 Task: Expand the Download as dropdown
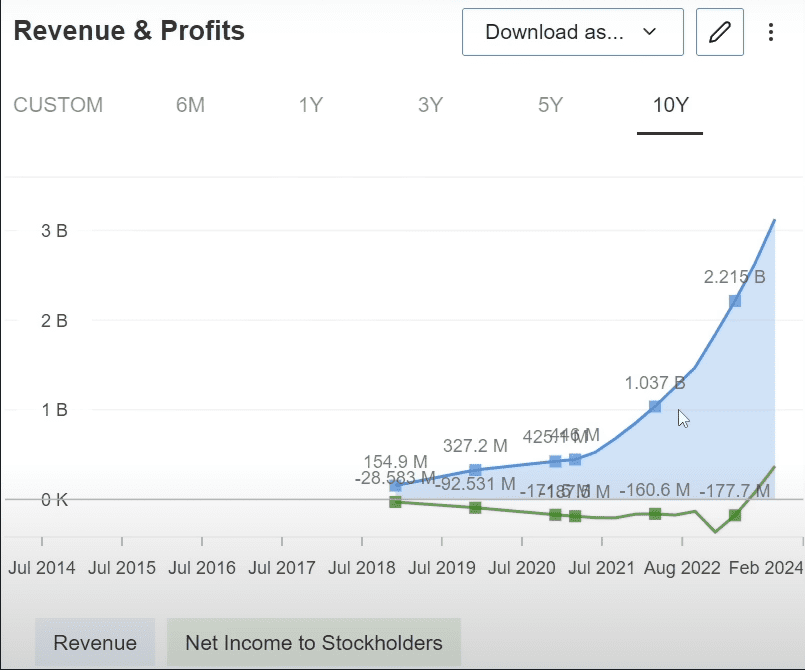point(572,32)
